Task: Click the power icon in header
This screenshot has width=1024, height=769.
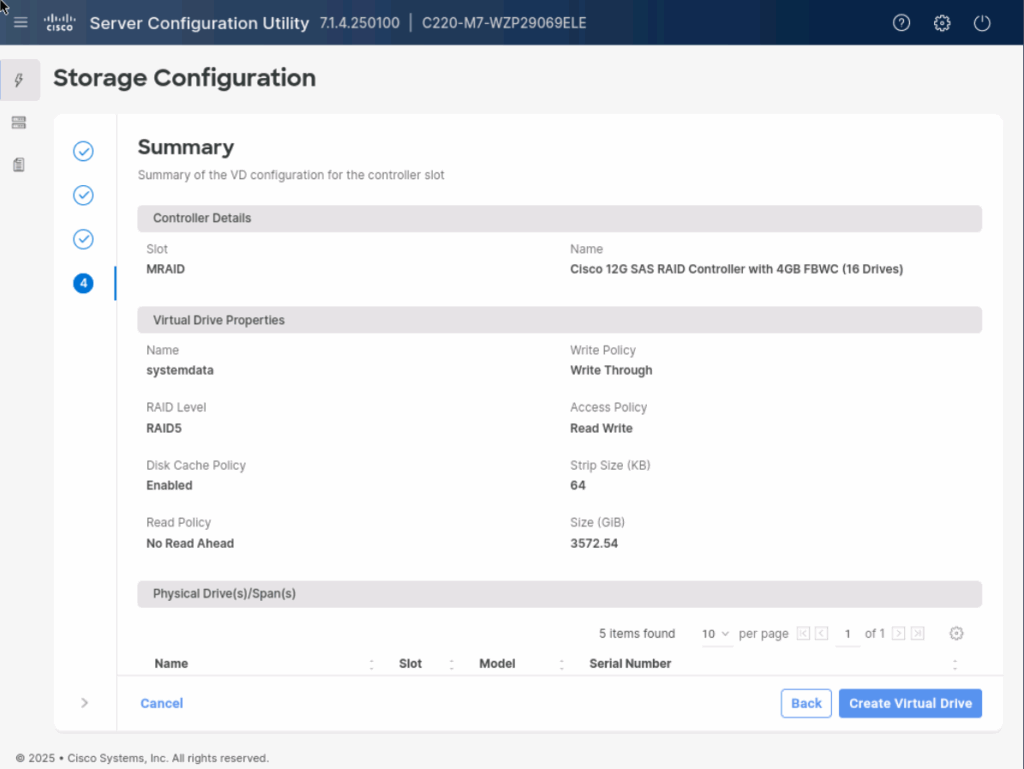Action: pyautogui.click(x=982, y=23)
